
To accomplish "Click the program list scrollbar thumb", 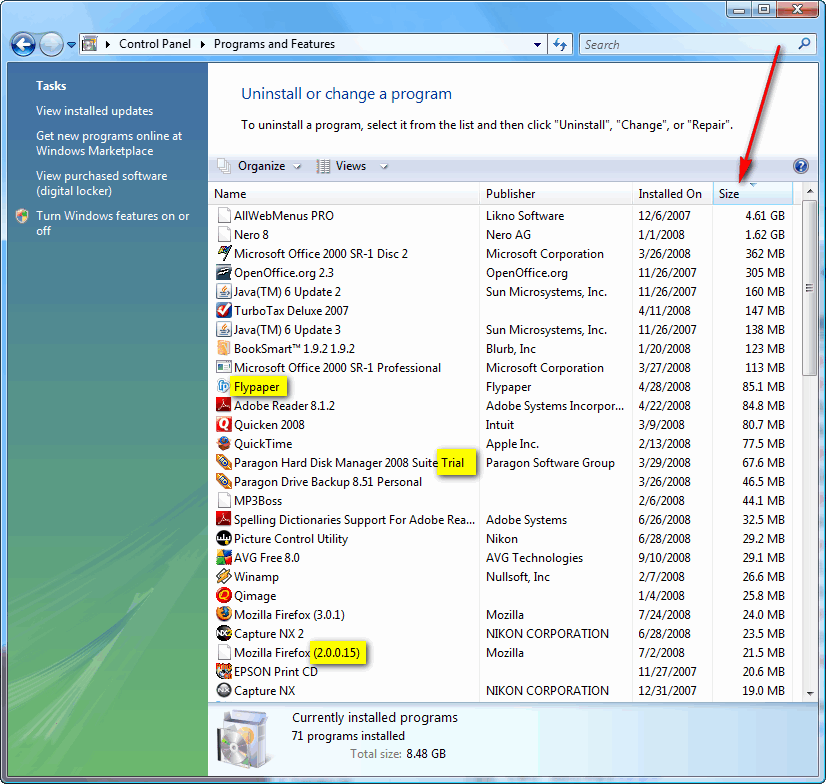I will click(810, 288).
